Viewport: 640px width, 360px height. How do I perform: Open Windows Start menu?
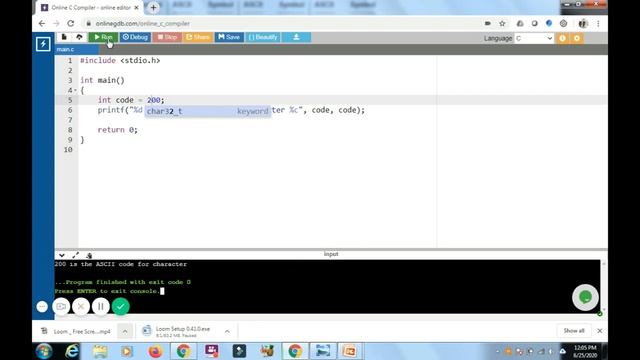click(44, 351)
